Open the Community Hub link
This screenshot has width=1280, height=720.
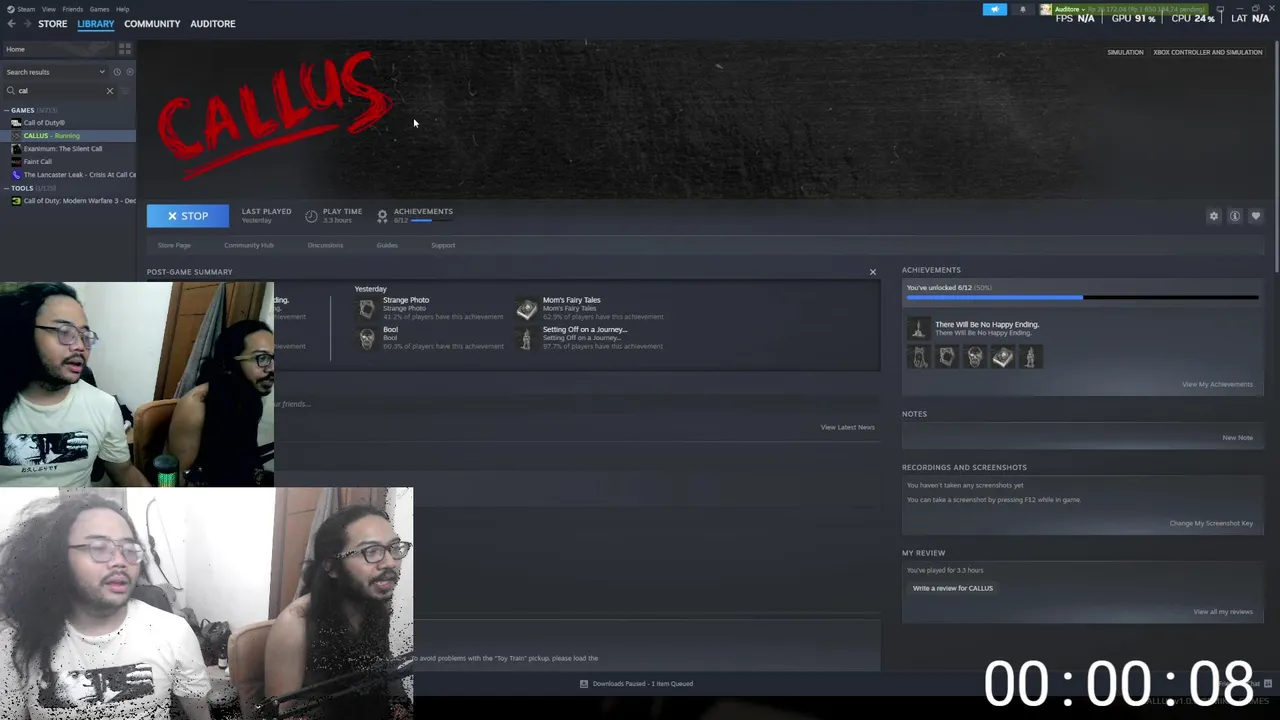(249, 245)
